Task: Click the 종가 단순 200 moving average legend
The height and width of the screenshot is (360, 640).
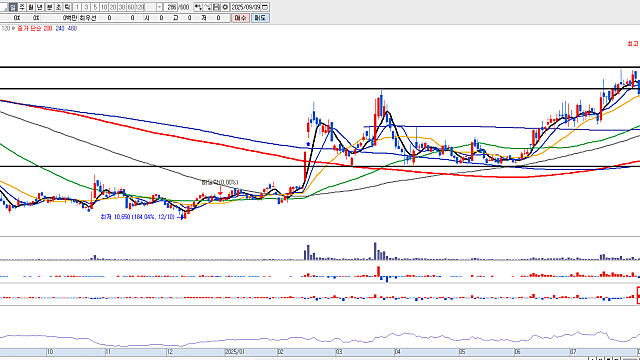Action: click(35, 29)
